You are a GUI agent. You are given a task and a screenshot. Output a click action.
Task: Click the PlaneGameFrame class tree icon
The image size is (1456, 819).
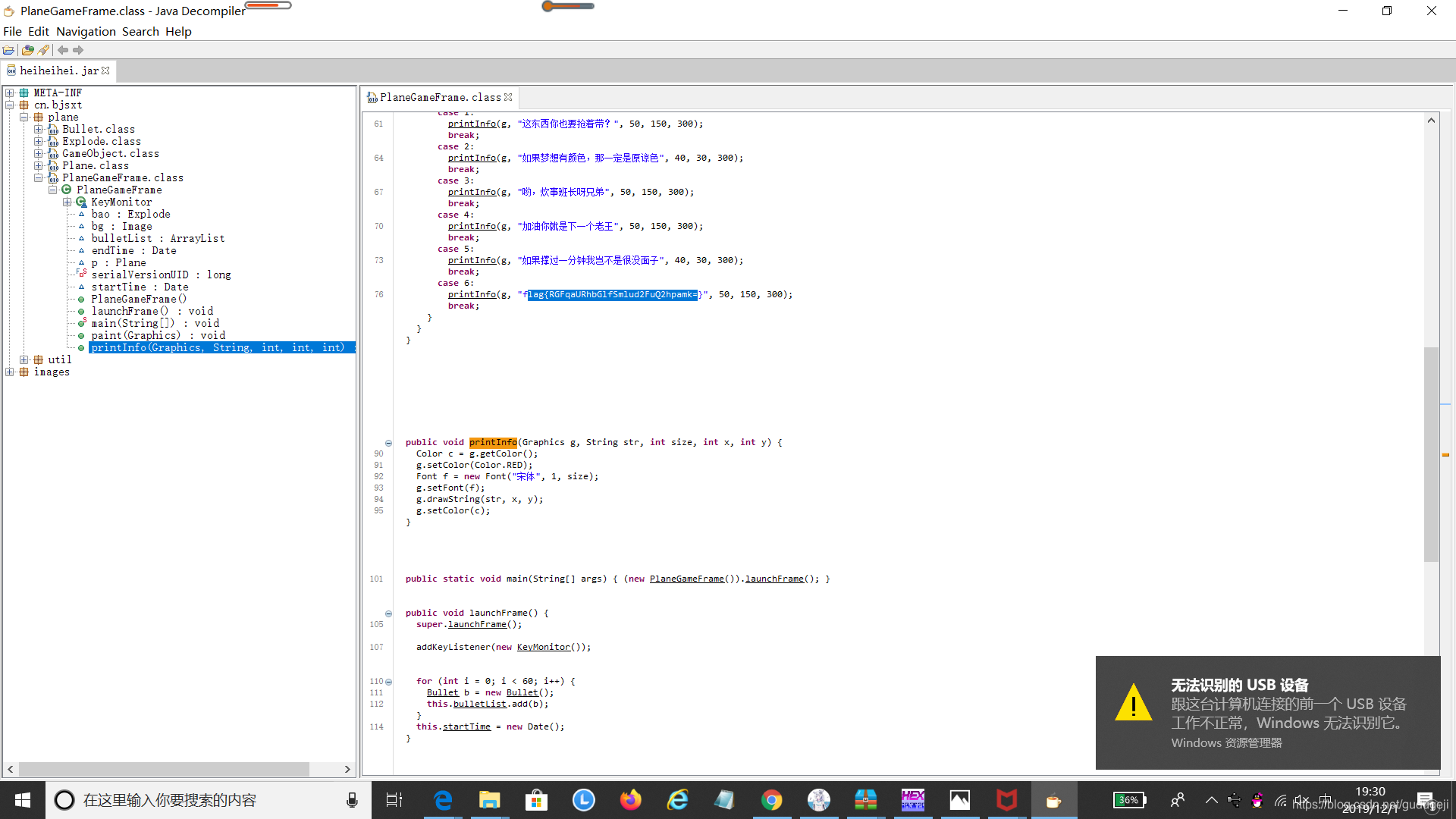point(66,190)
